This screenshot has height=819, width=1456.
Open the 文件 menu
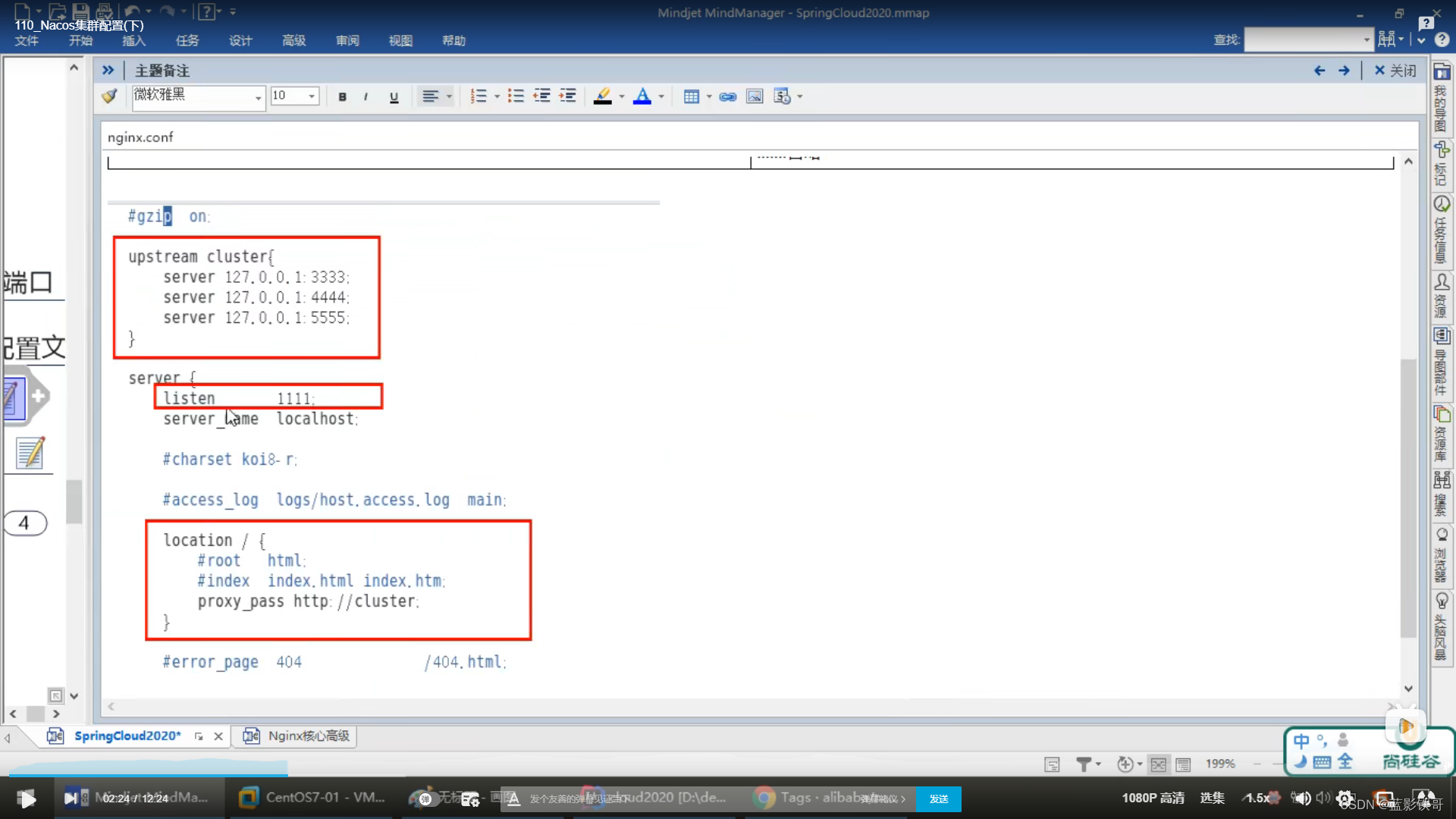coord(27,41)
